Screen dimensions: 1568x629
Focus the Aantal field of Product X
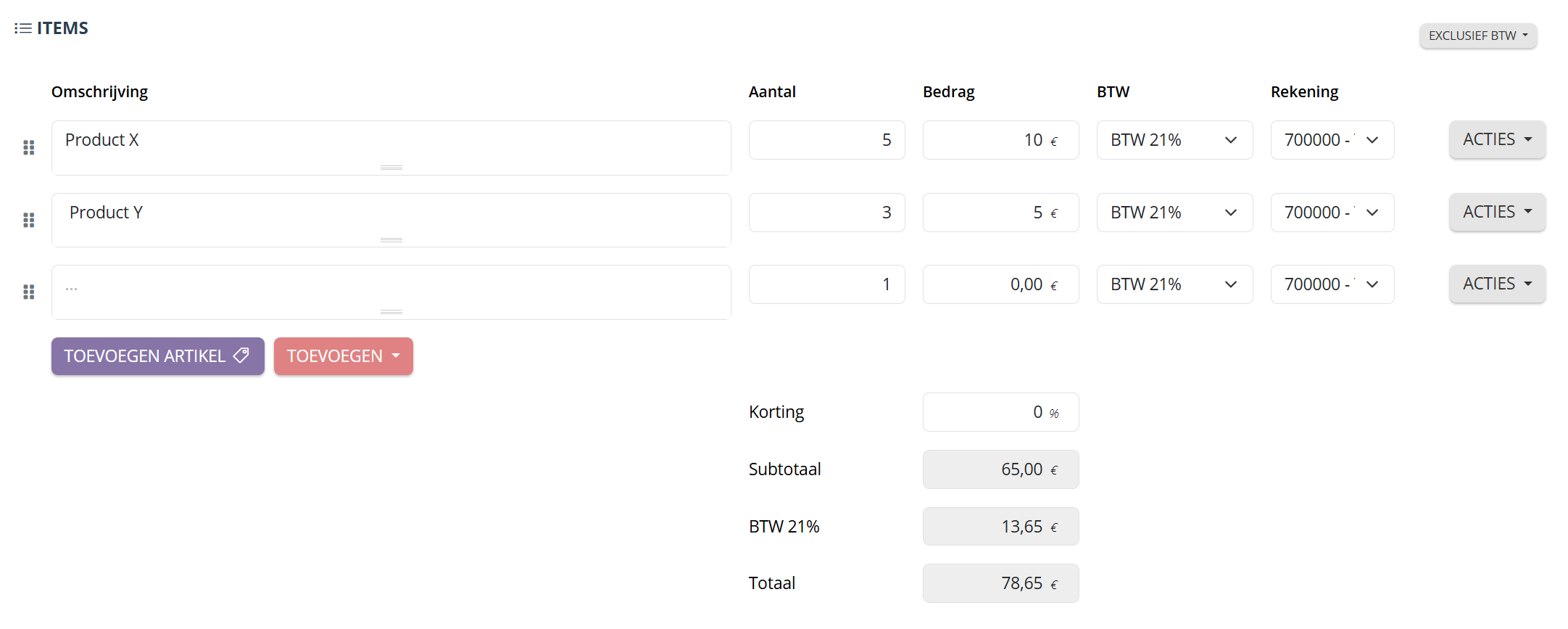click(x=826, y=140)
